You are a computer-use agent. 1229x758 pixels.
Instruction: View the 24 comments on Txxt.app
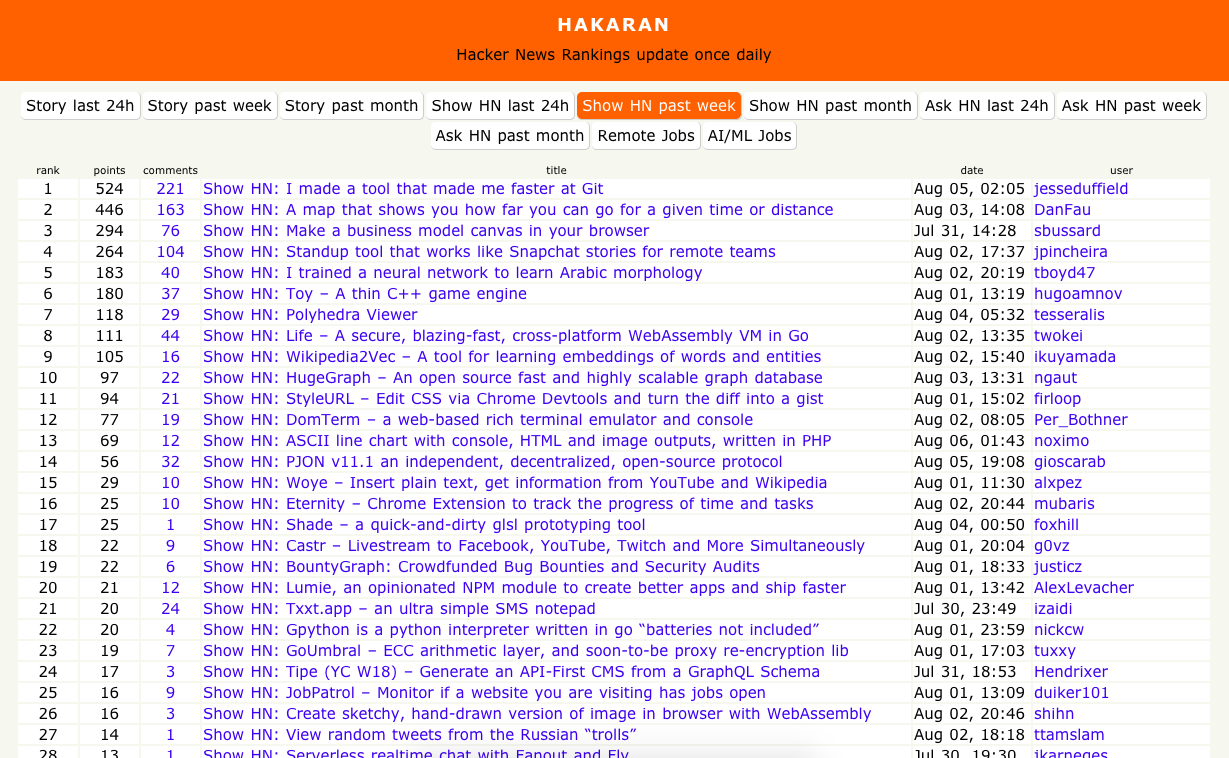170,608
